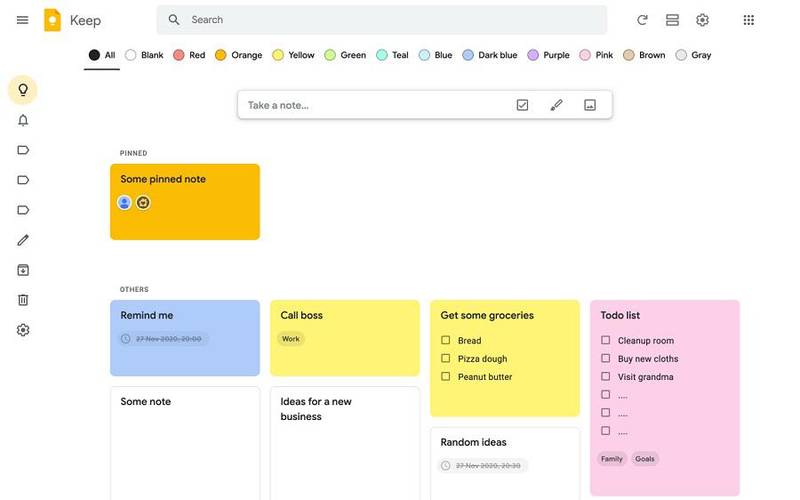
Task: Tick Visit grandma checkbox
Action: tap(606, 377)
